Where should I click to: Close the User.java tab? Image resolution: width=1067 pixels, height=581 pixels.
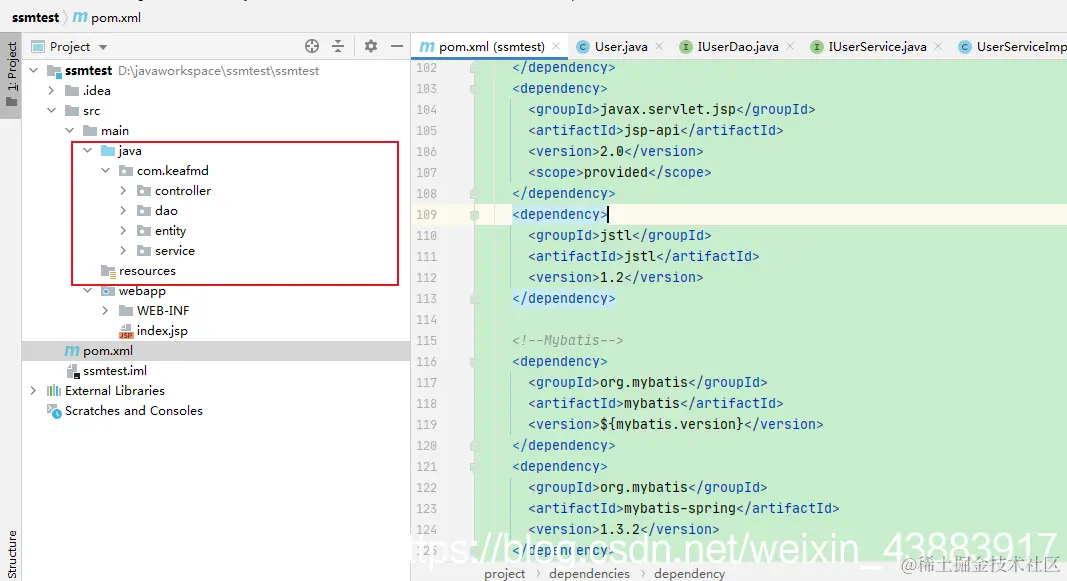point(659,46)
